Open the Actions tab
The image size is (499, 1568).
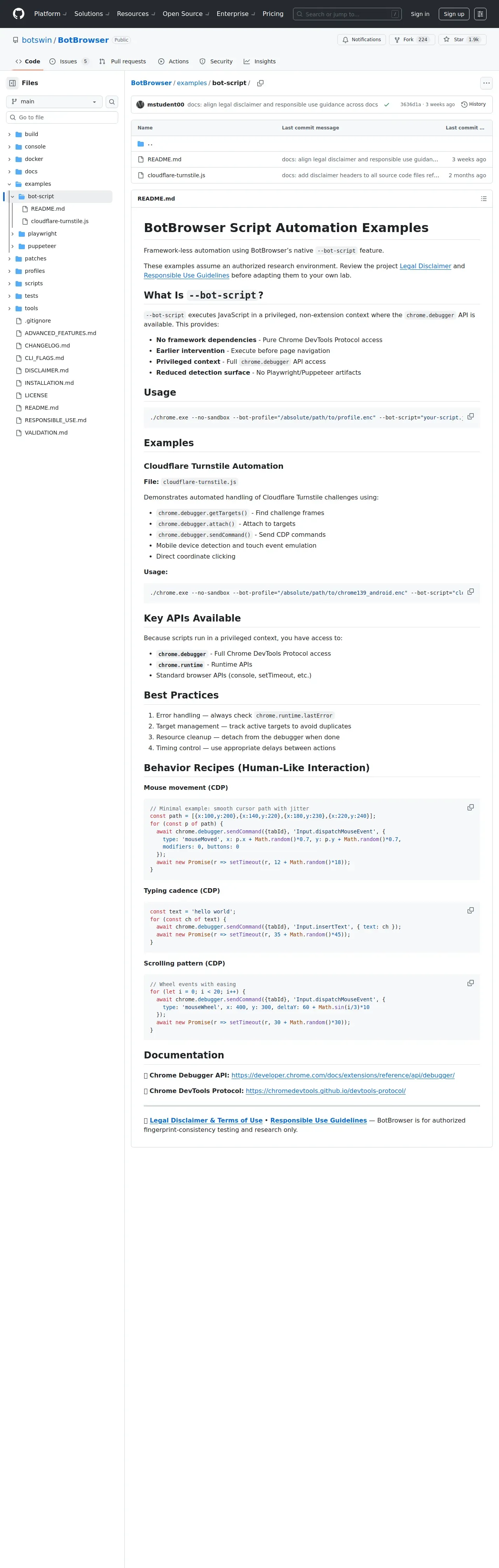173,61
